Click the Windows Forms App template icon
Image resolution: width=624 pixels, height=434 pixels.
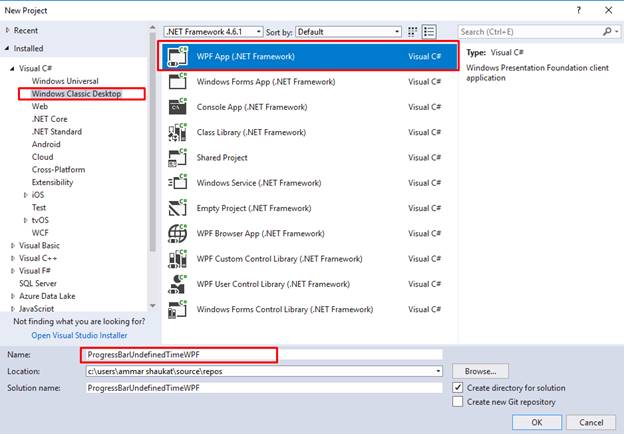177,82
